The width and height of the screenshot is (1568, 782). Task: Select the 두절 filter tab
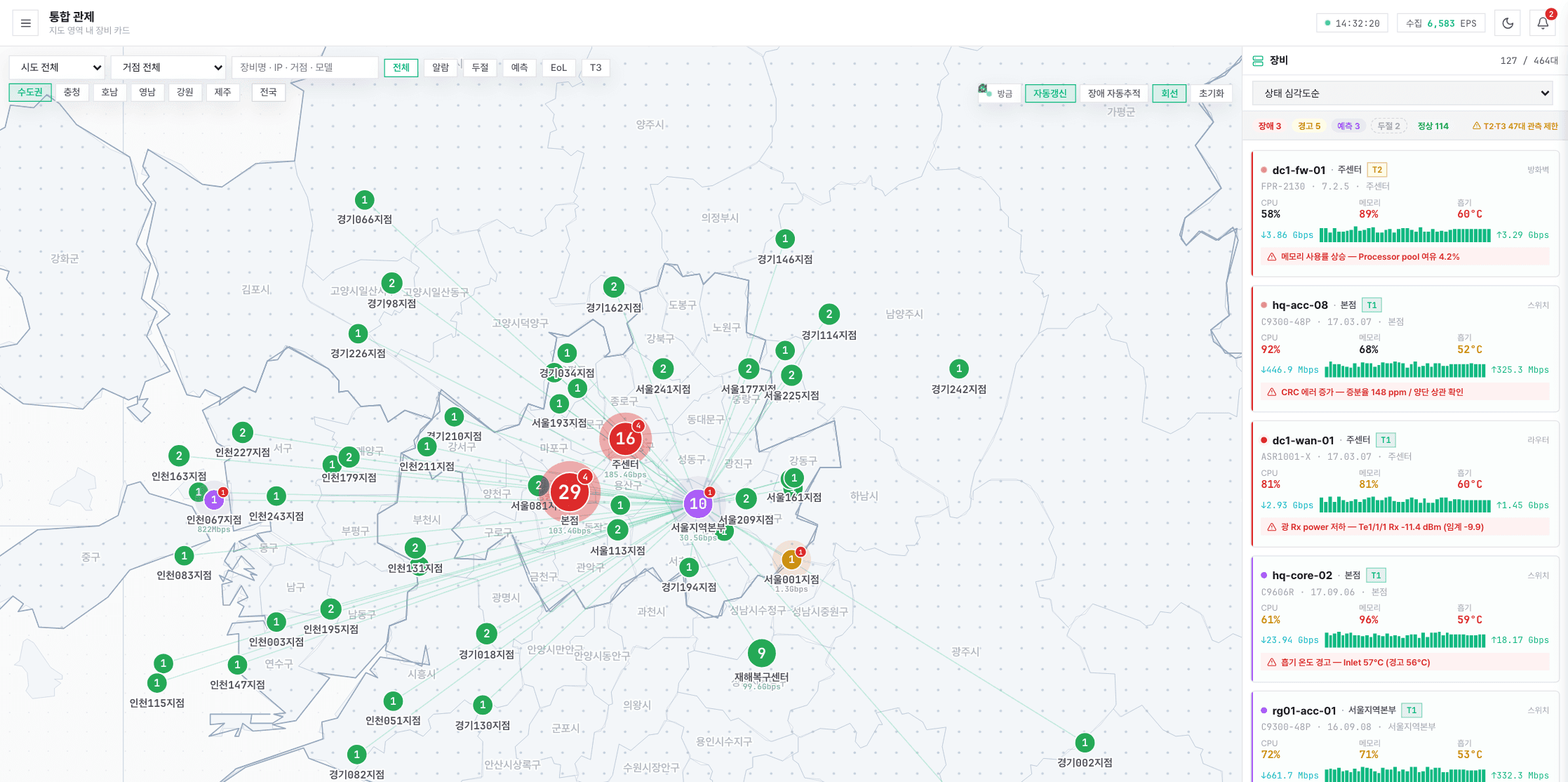click(x=480, y=67)
